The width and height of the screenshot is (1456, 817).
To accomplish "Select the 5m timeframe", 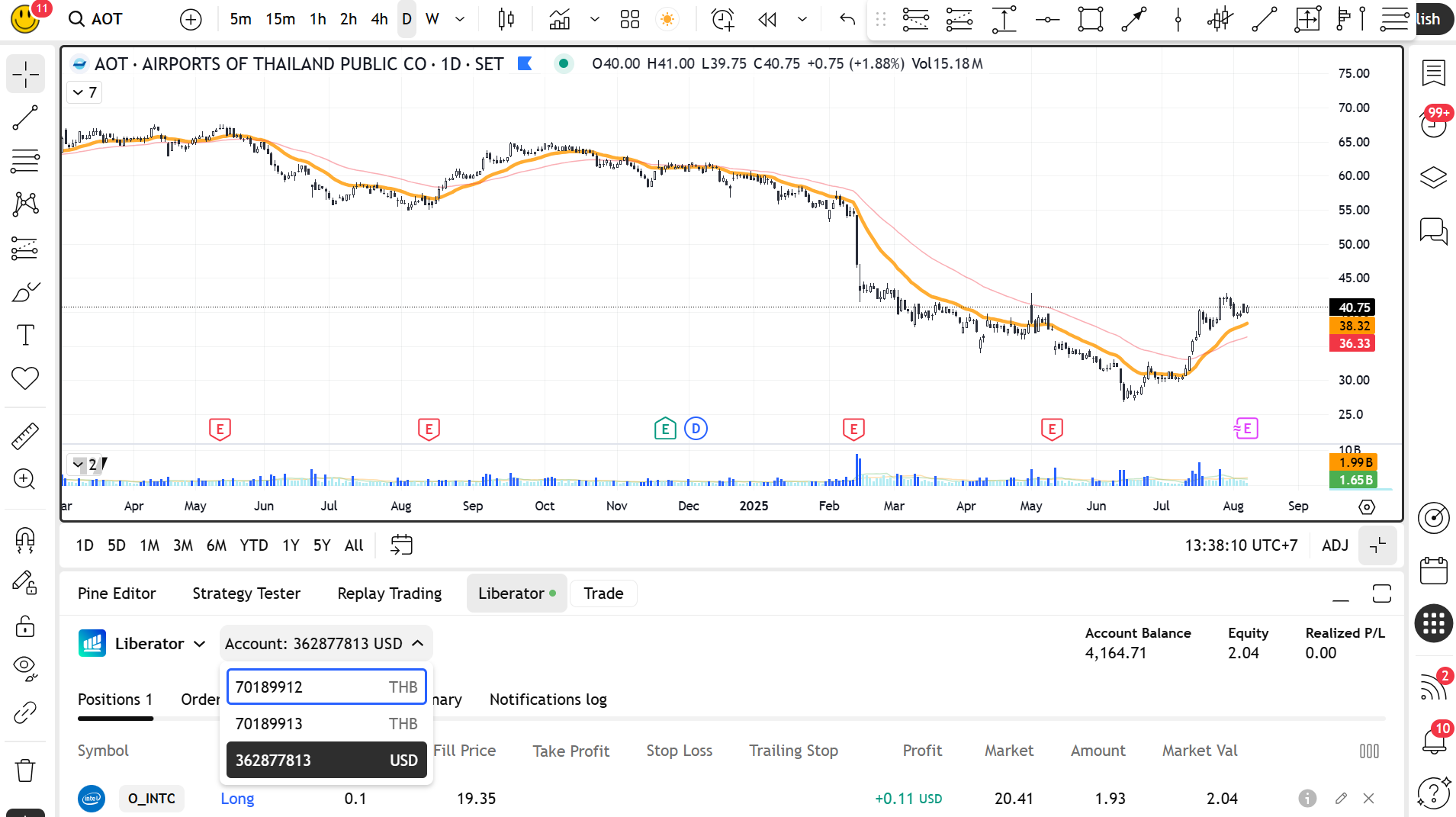I will click(x=240, y=19).
